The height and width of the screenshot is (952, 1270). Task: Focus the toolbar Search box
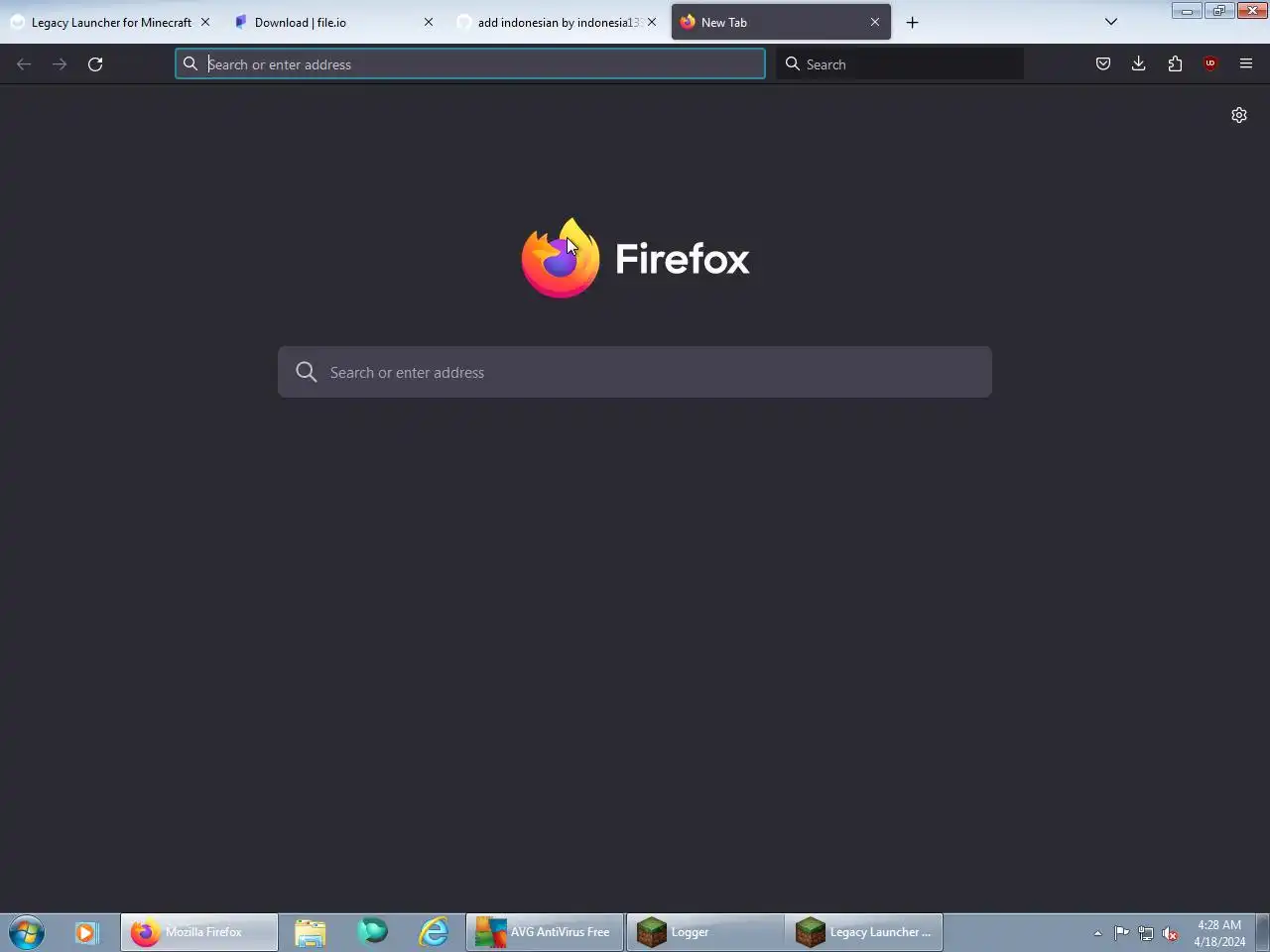[900, 64]
